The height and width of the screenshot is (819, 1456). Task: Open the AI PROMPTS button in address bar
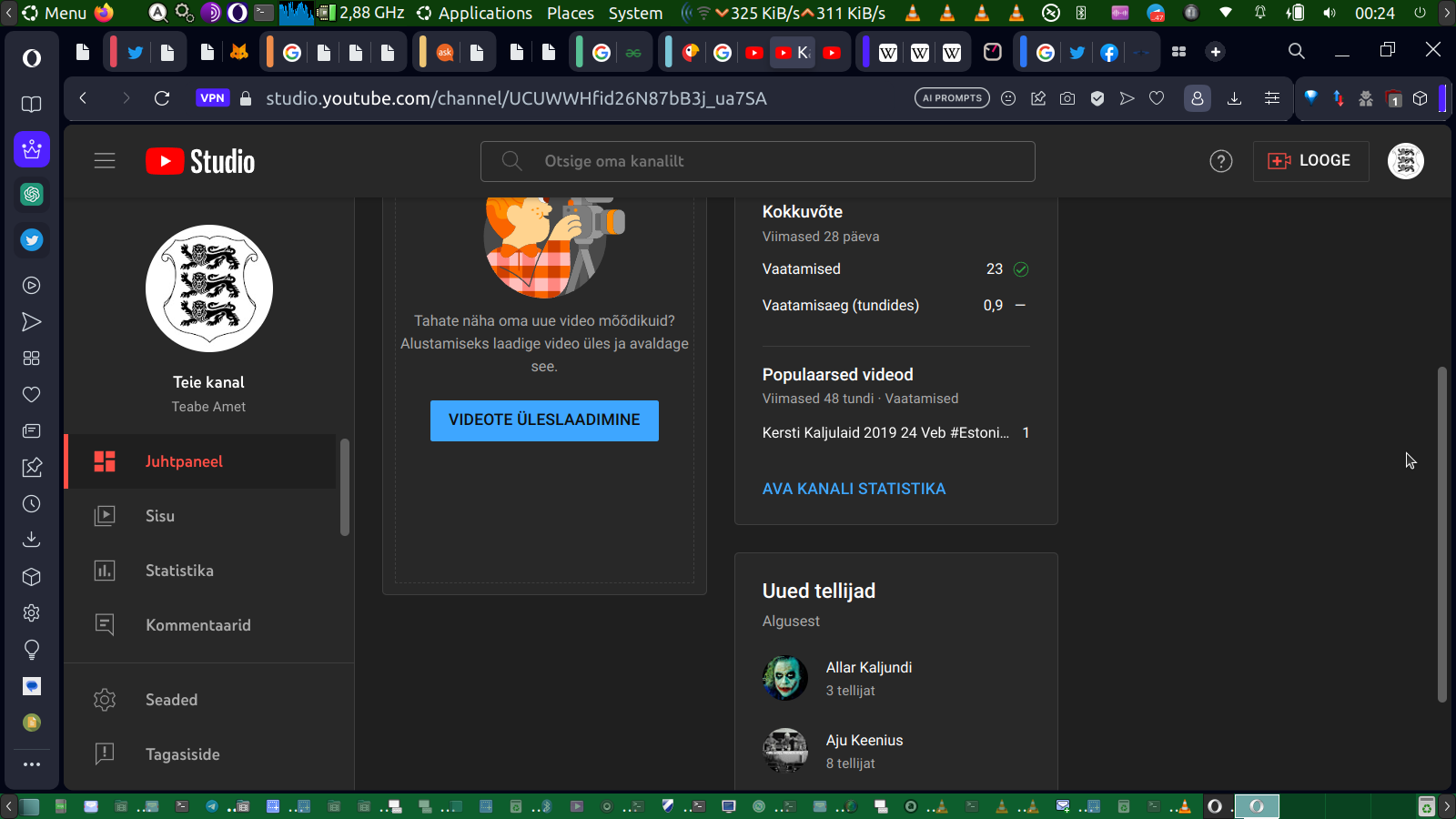pos(952,98)
